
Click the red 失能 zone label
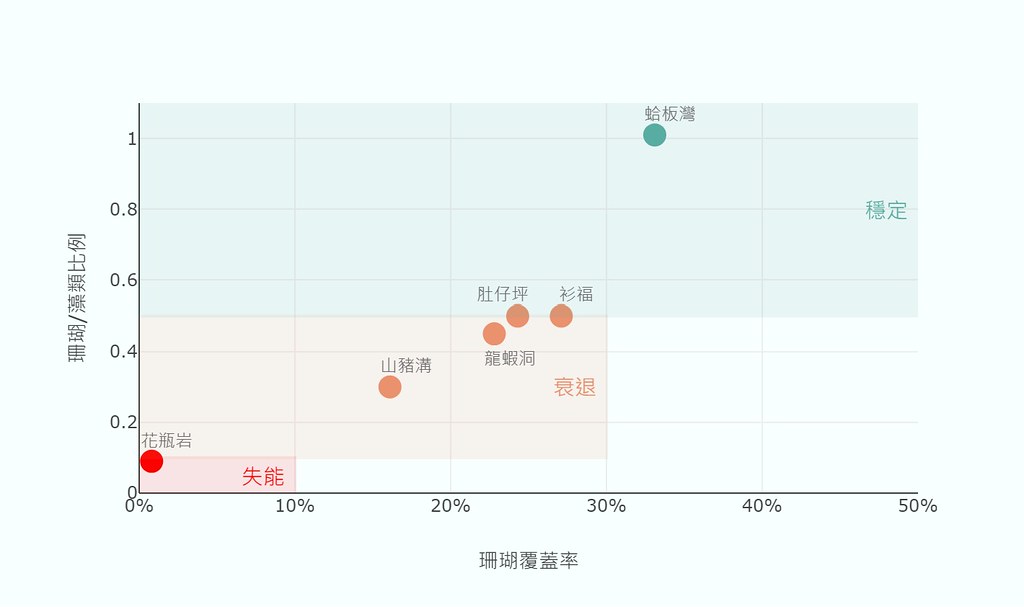(263, 476)
